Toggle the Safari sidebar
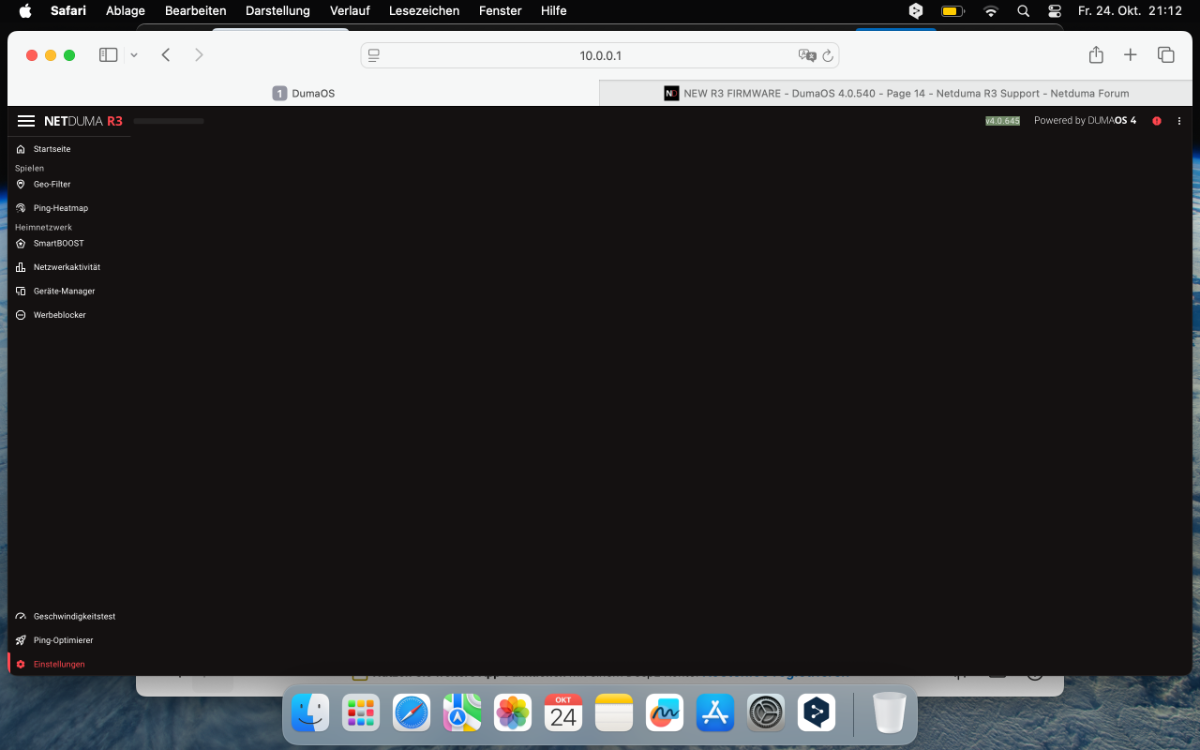Viewport: 1200px width, 750px height. 108,55
